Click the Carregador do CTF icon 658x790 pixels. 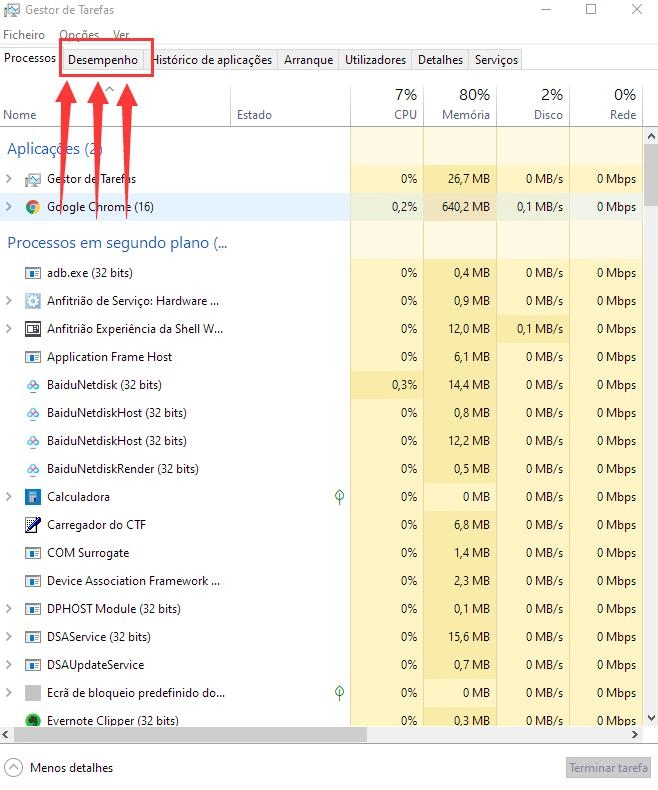(x=33, y=525)
